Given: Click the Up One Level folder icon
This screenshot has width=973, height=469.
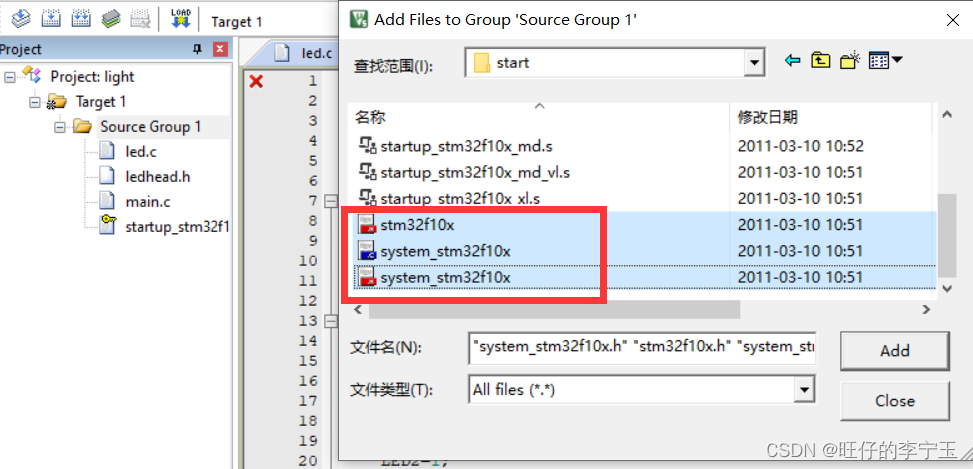Looking at the screenshot, I should (820, 61).
